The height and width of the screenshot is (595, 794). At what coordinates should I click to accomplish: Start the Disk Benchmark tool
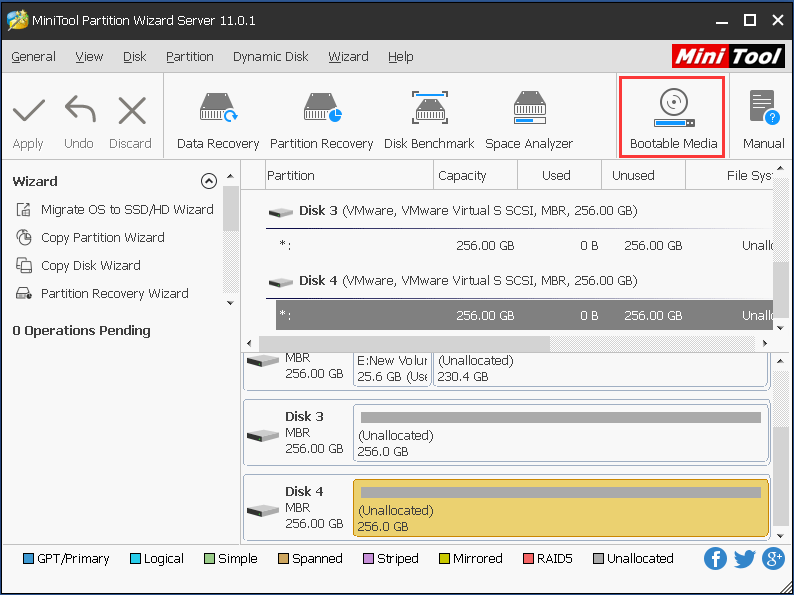coord(429,120)
